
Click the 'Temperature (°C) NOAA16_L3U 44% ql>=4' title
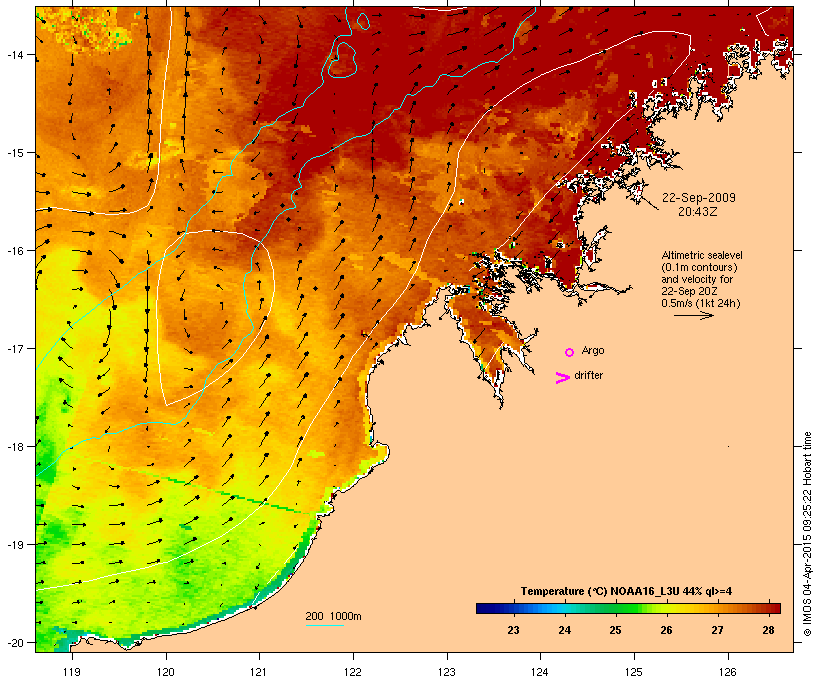[626, 591]
